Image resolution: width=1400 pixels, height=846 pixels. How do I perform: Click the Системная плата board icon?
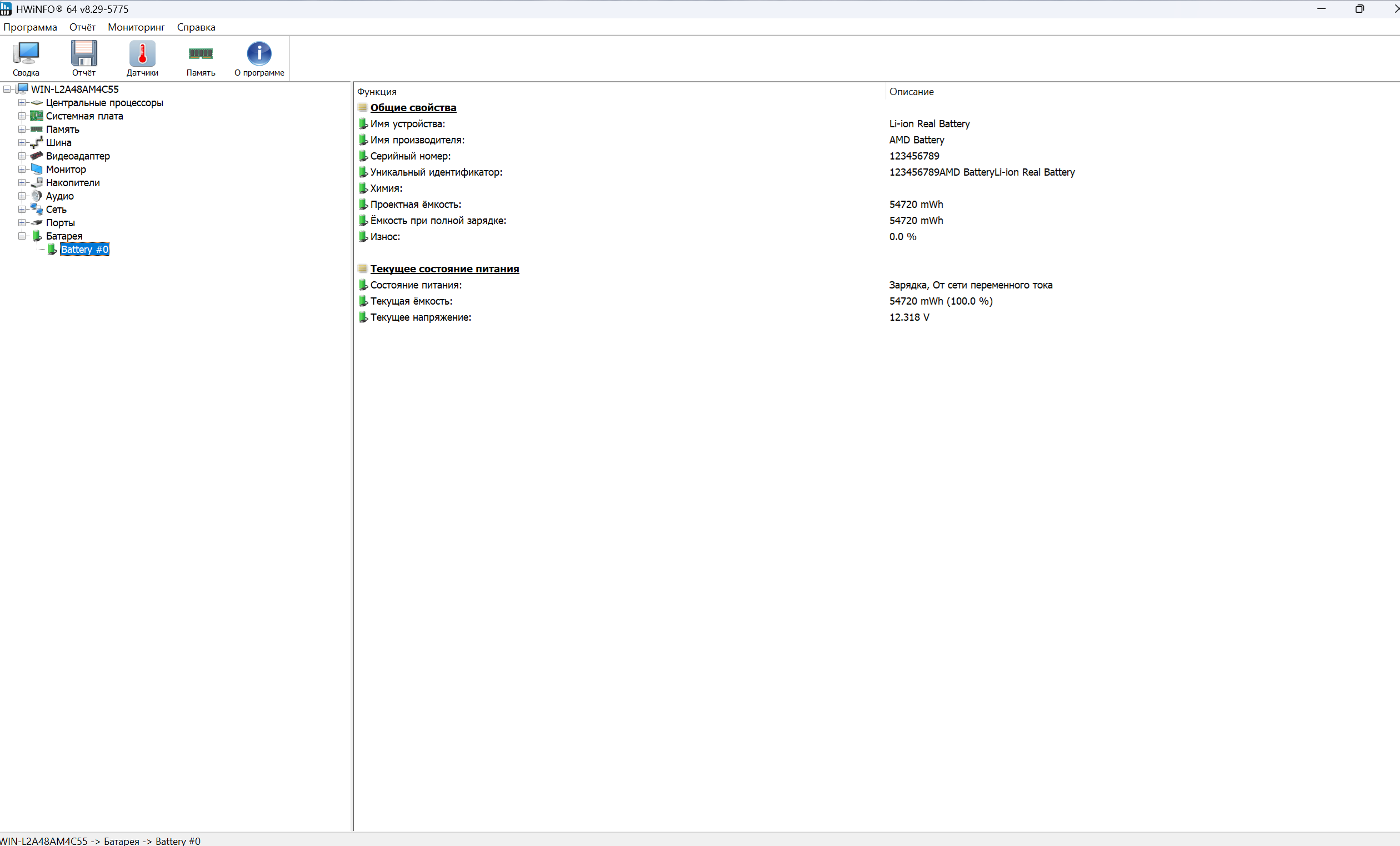[37, 116]
